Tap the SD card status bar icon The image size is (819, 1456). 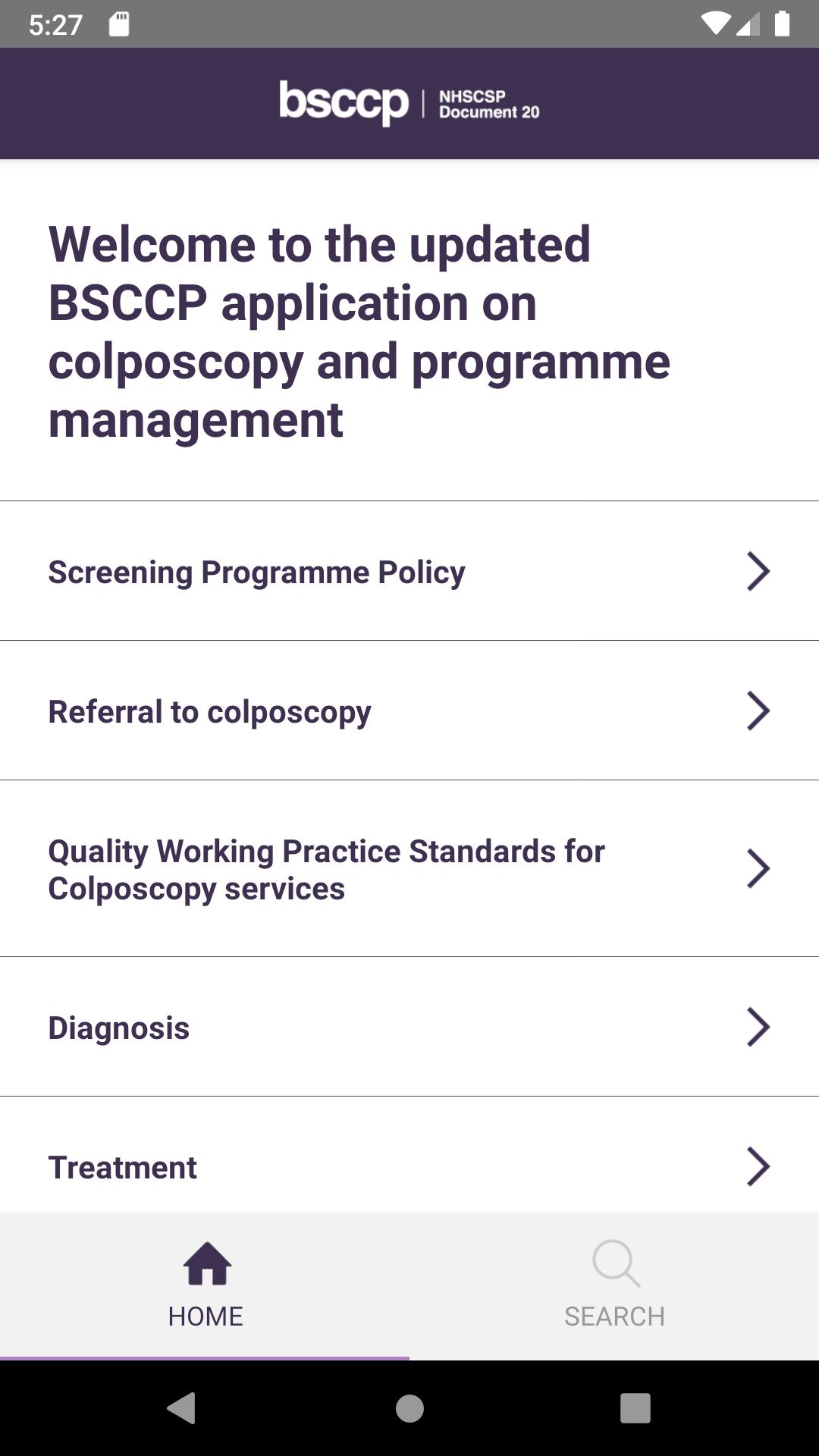point(119,24)
